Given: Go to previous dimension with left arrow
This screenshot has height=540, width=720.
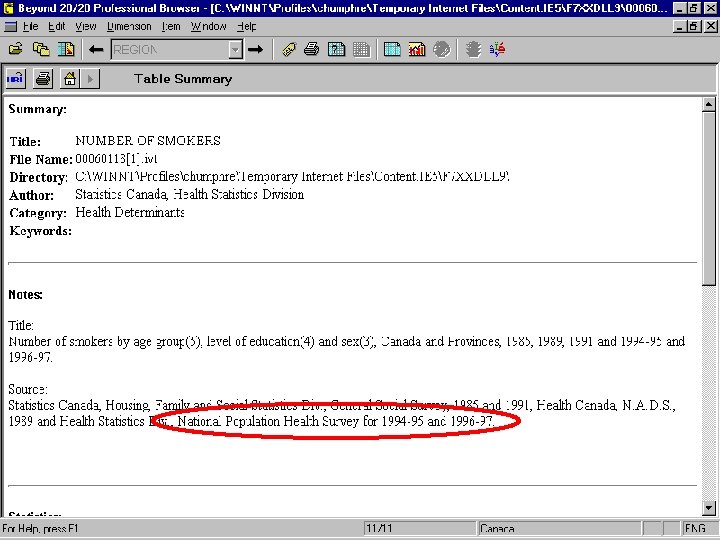Looking at the screenshot, I should [96, 49].
